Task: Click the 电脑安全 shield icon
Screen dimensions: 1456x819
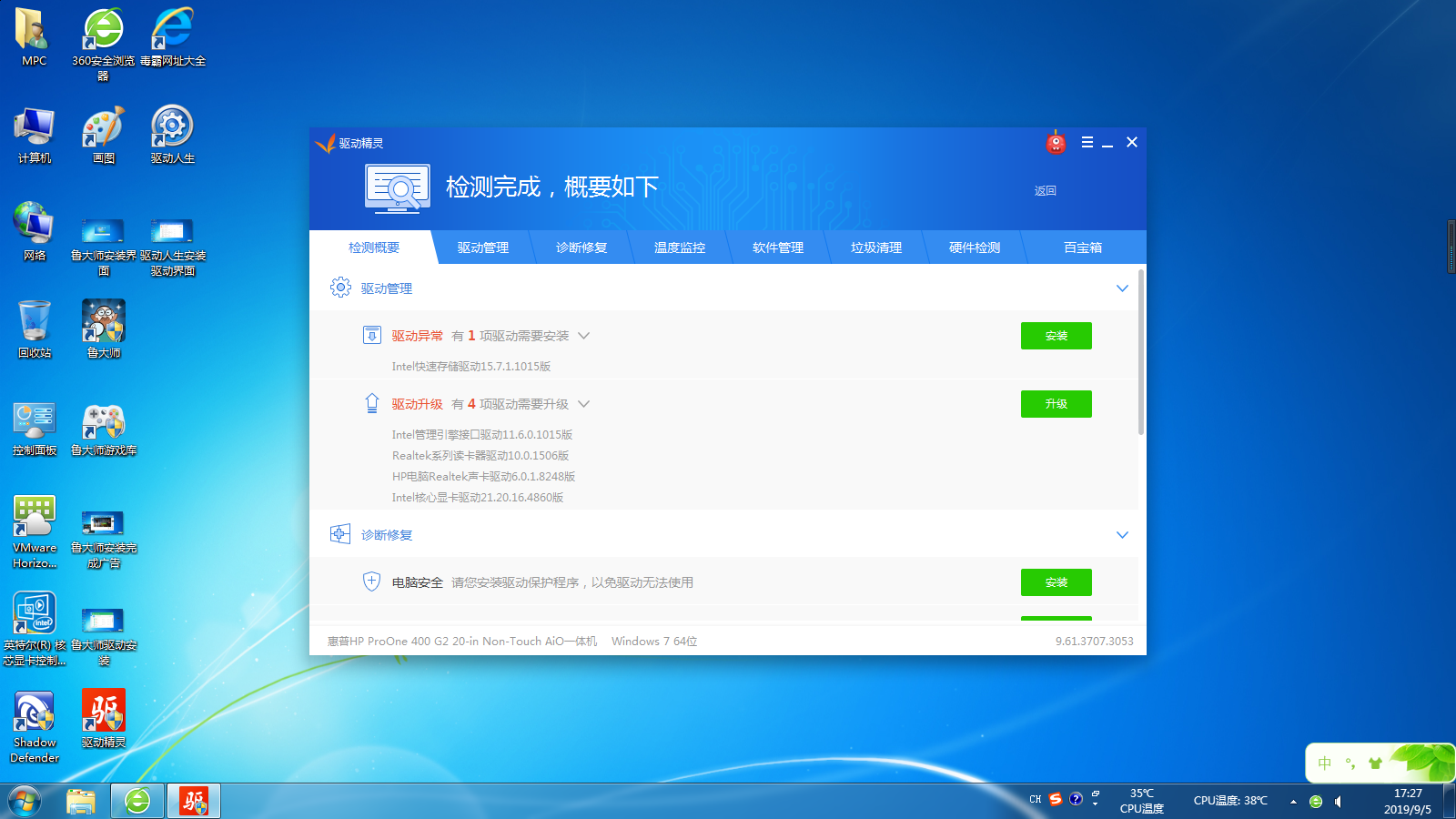Action: coord(371,581)
